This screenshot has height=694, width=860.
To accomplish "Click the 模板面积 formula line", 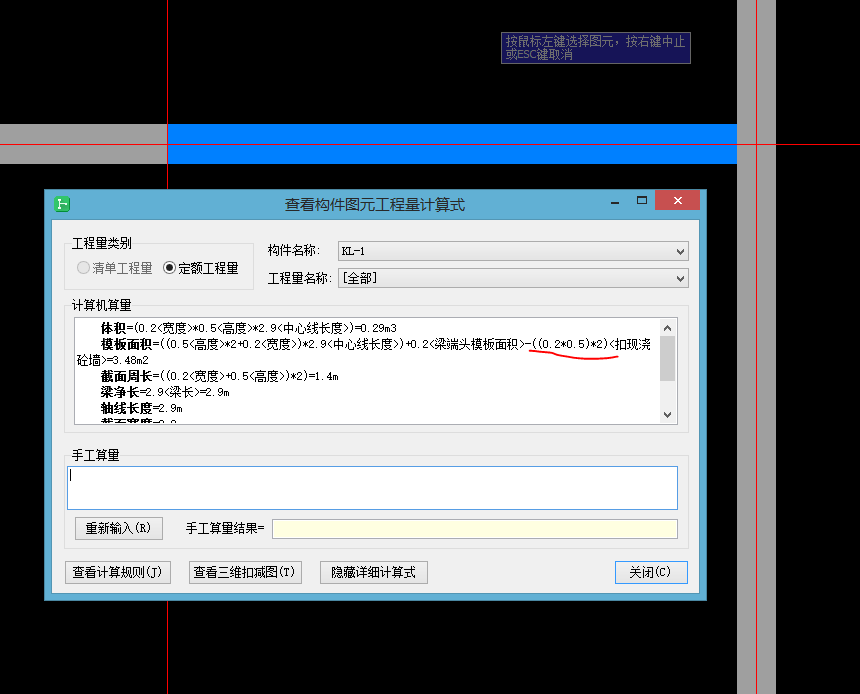I will tap(364, 352).
